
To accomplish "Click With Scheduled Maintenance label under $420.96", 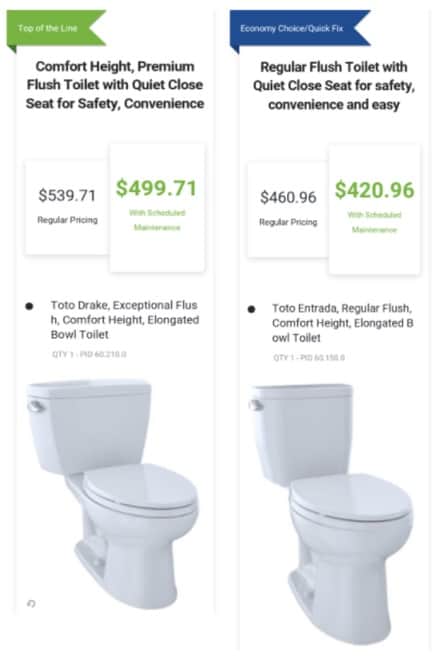I will [x=374, y=222].
